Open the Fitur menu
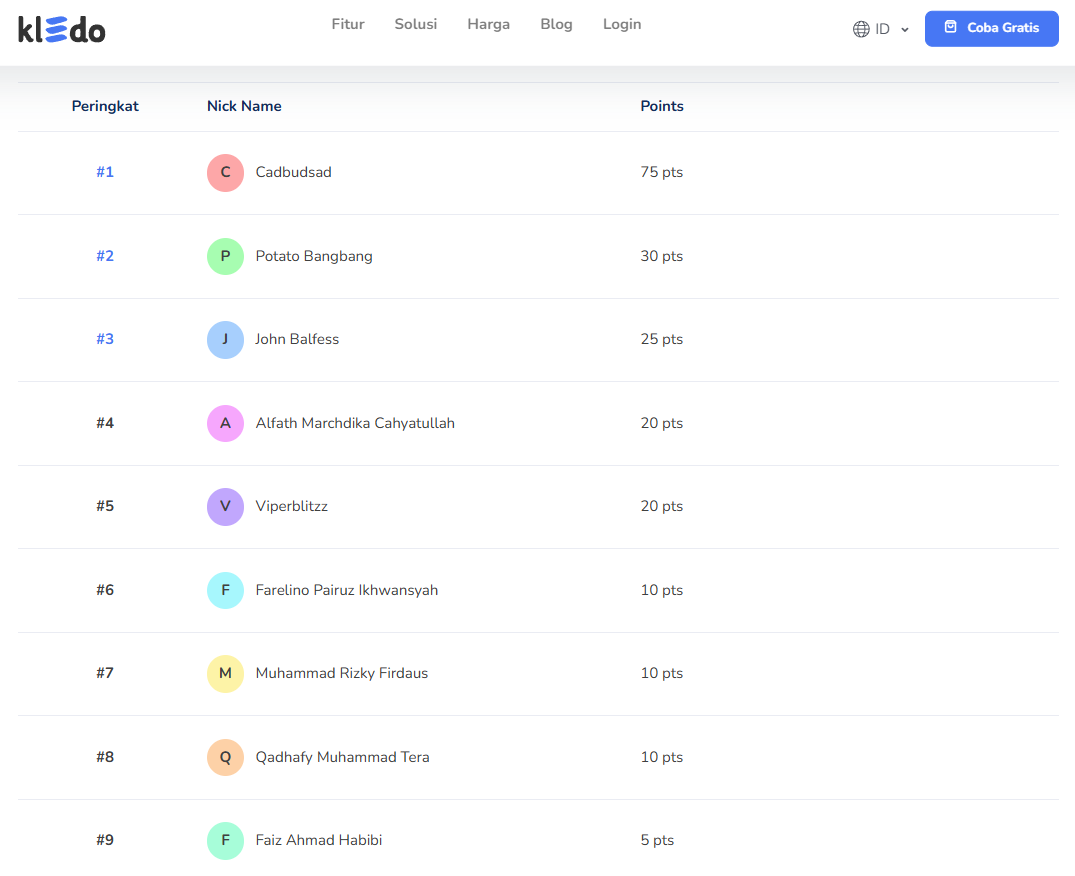Viewport: 1075px width, 876px height. tap(348, 24)
